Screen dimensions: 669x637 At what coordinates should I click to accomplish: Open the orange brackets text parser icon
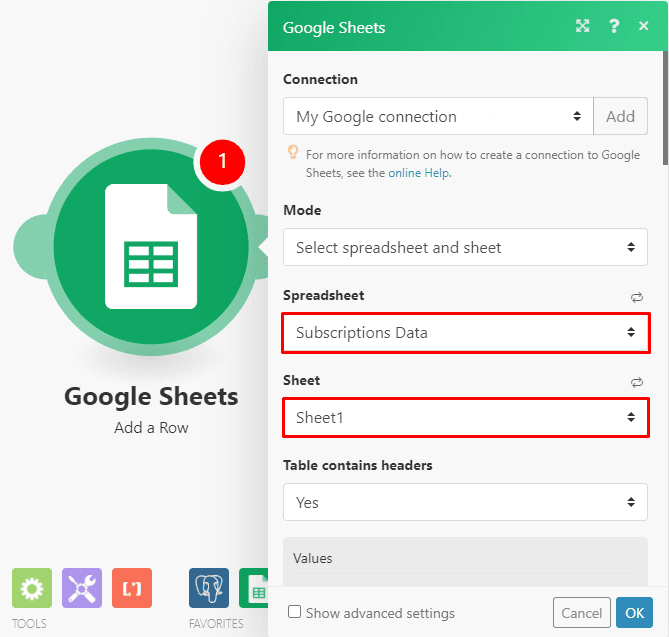[x=132, y=589]
